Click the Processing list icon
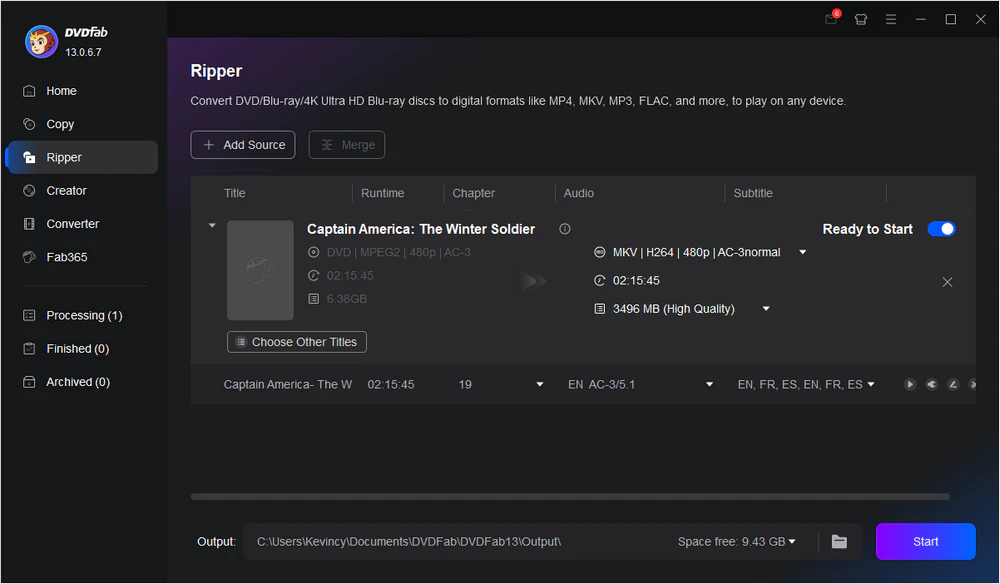The height and width of the screenshot is (584, 1000). (x=29, y=316)
